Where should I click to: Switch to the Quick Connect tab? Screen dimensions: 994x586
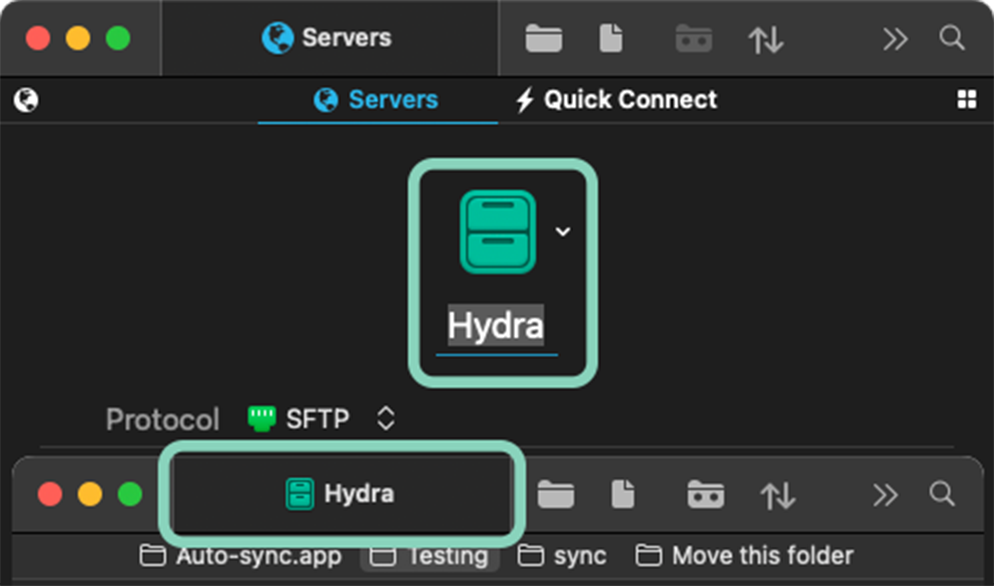tap(616, 100)
